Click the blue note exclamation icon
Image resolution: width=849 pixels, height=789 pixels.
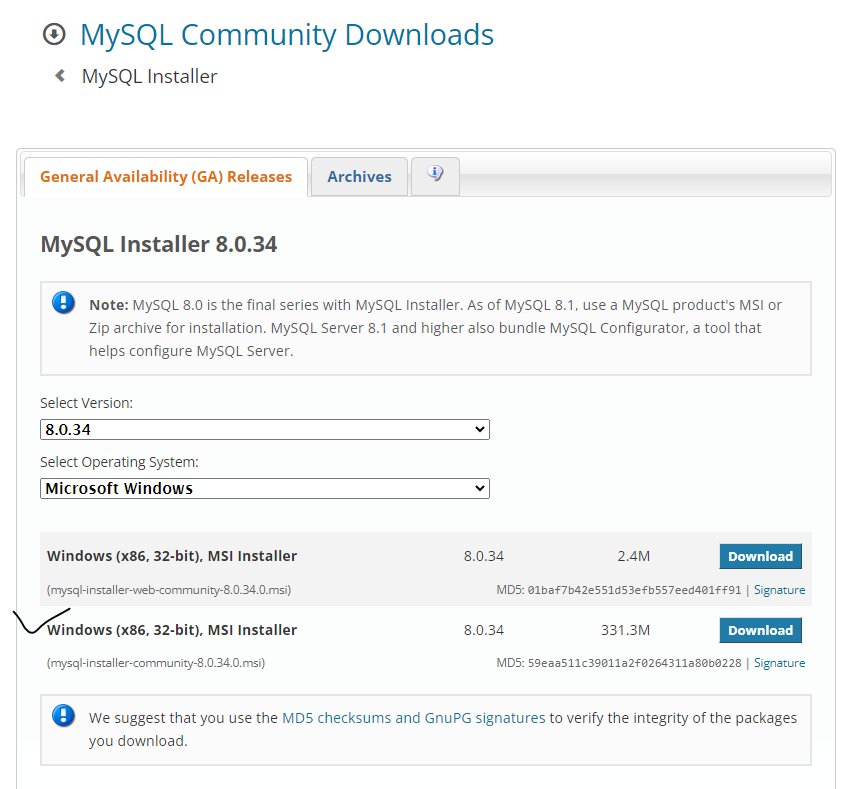(63, 303)
